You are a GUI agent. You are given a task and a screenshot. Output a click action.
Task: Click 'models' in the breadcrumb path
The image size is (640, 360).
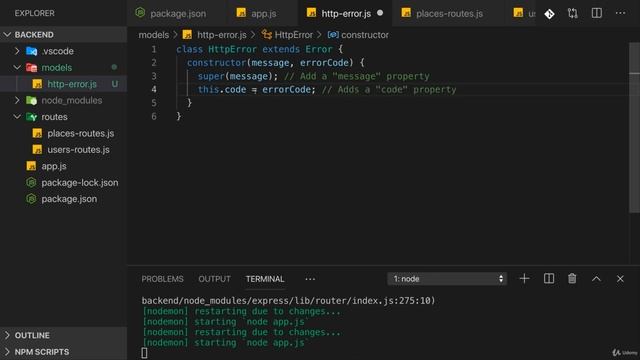click(153, 35)
